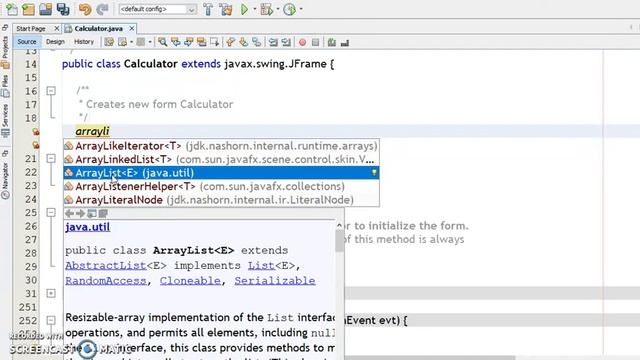Find previous occurrence in editor toolbar
This screenshot has height=360, width=640.
[x=176, y=42]
